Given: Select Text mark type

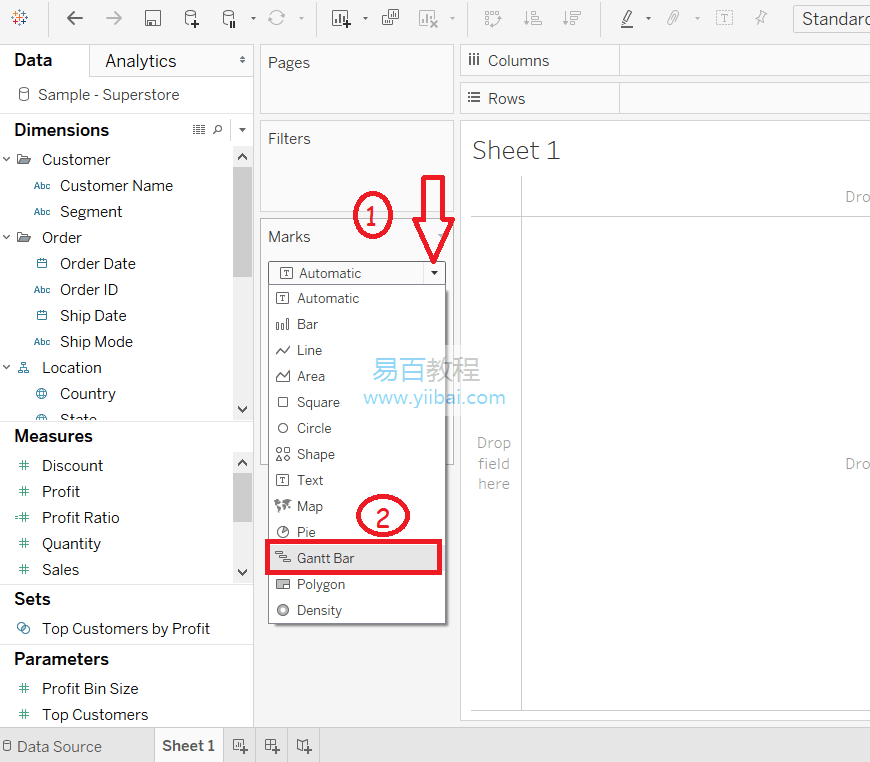Looking at the screenshot, I should 357,480.
